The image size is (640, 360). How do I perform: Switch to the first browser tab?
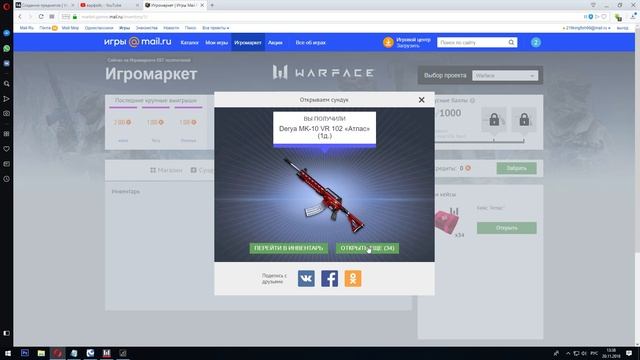(44, 5)
